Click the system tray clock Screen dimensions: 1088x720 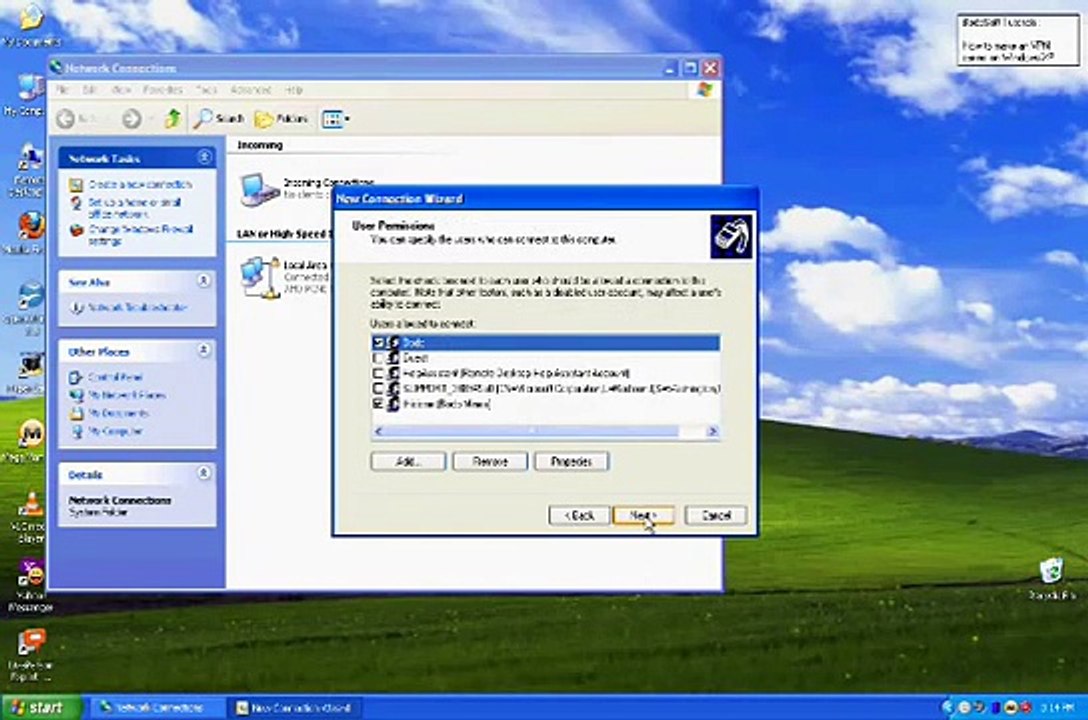point(1058,708)
